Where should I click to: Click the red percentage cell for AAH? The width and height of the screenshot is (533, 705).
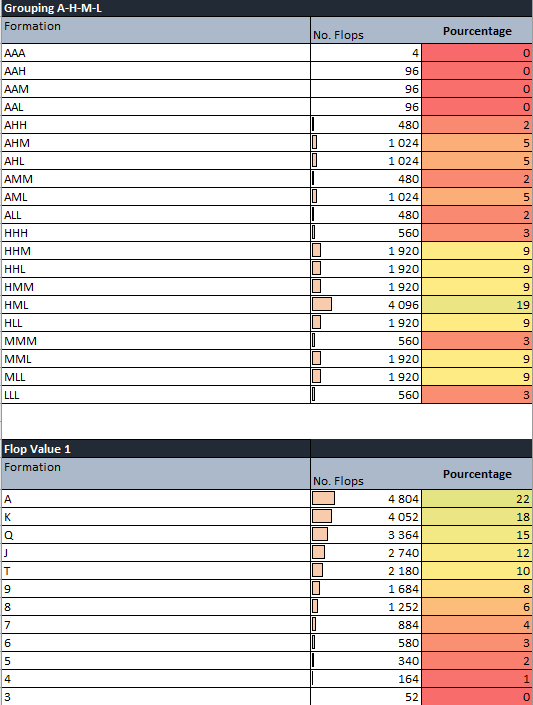[477, 71]
